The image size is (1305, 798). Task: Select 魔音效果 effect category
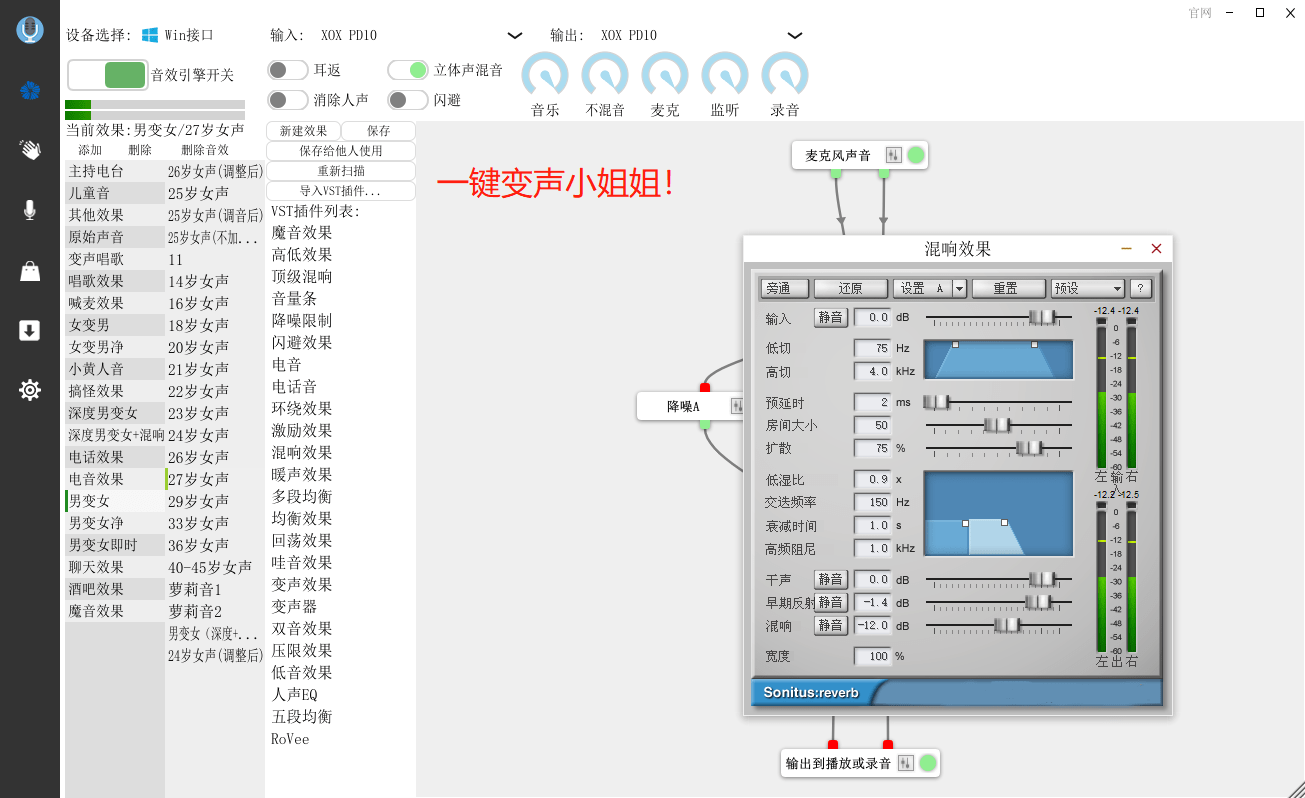tap(115, 611)
